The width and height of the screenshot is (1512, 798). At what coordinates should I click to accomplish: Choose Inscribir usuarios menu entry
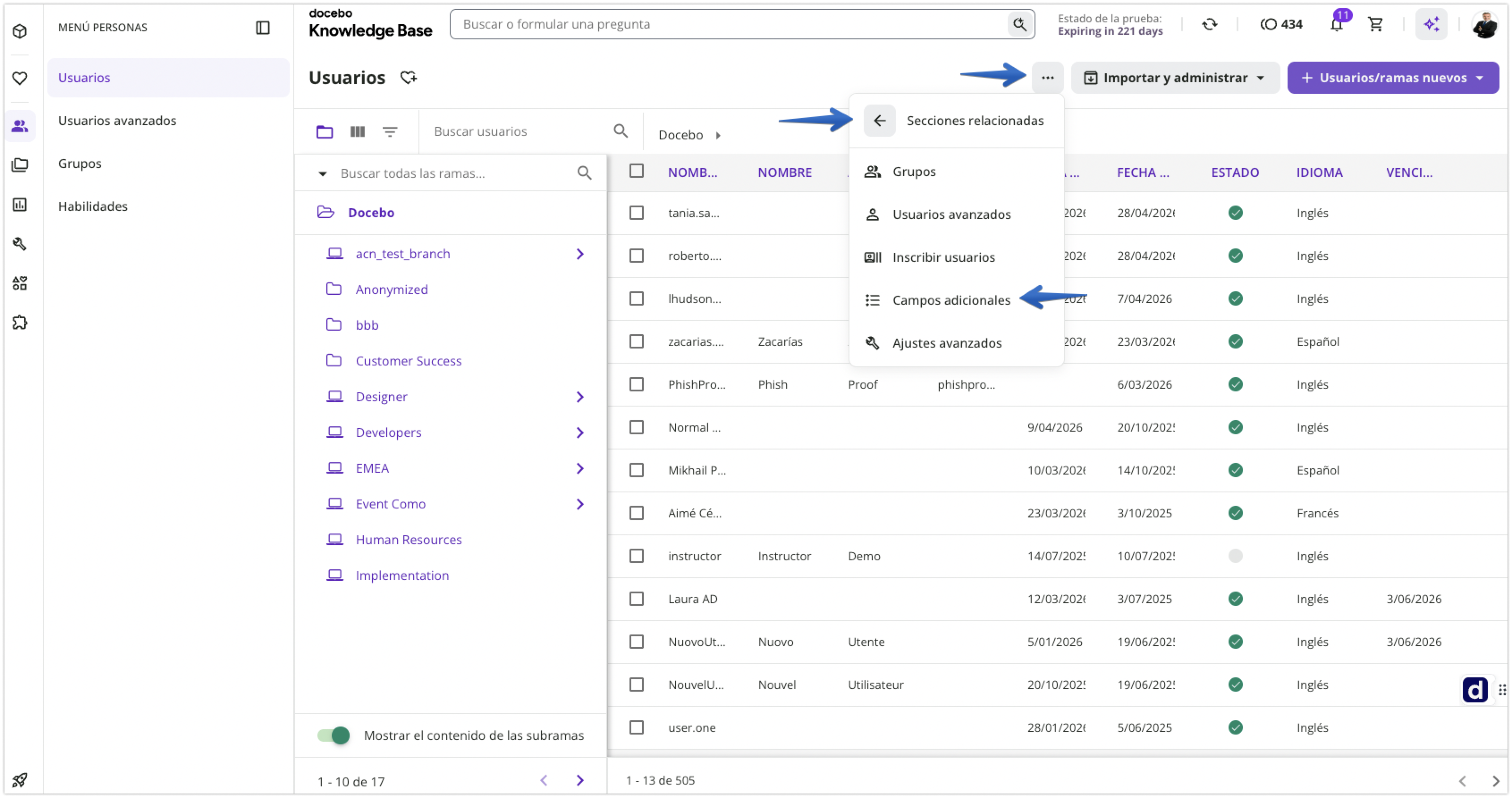[x=956, y=257]
